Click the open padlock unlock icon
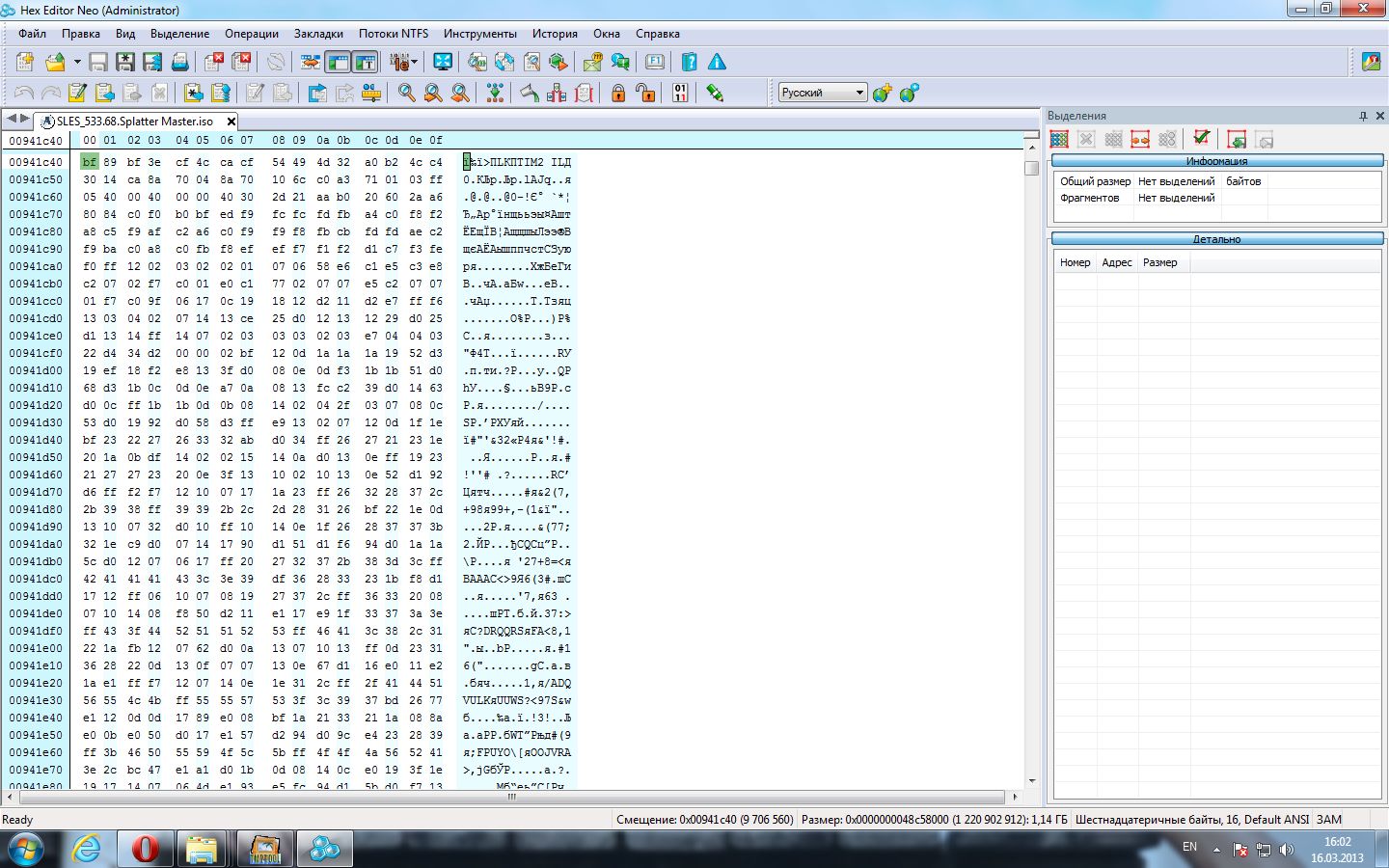This screenshot has width=1389, height=868. pyautogui.click(x=645, y=93)
